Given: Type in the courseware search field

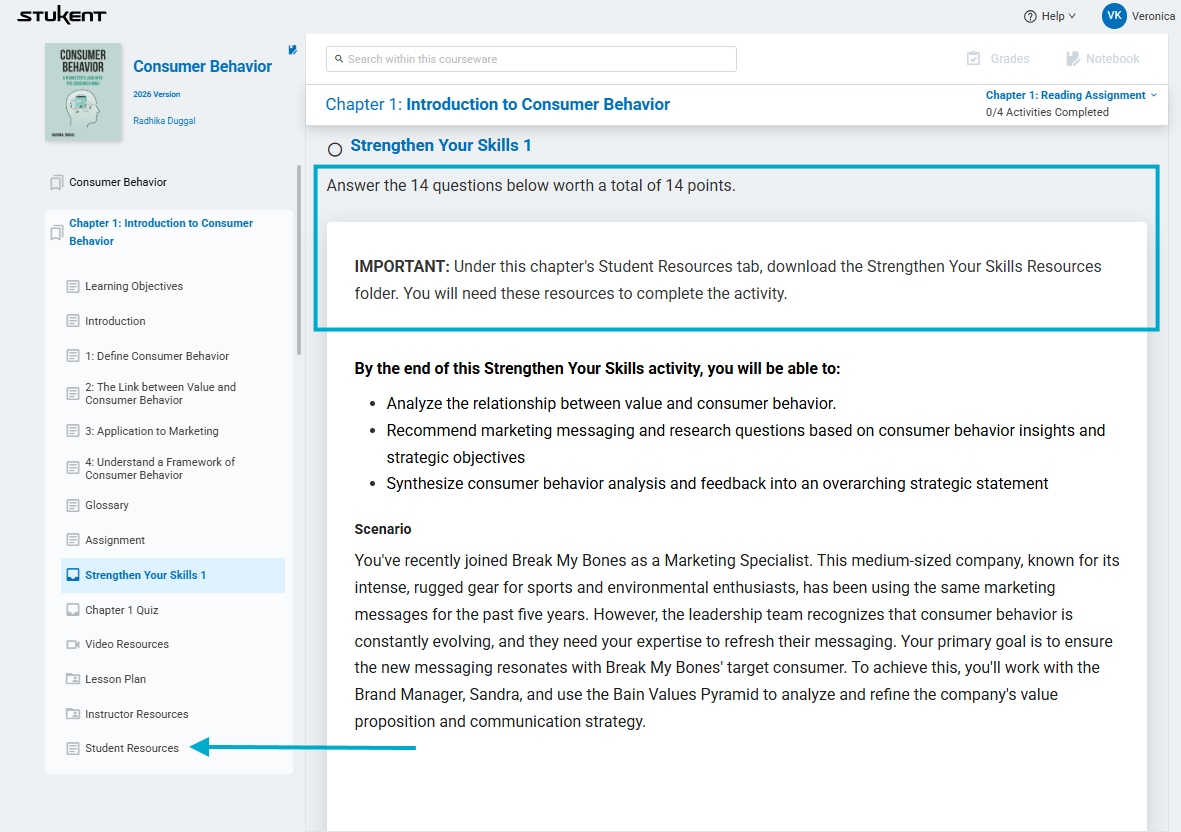Looking at the screenshot, I should click(x=531, y=59).
